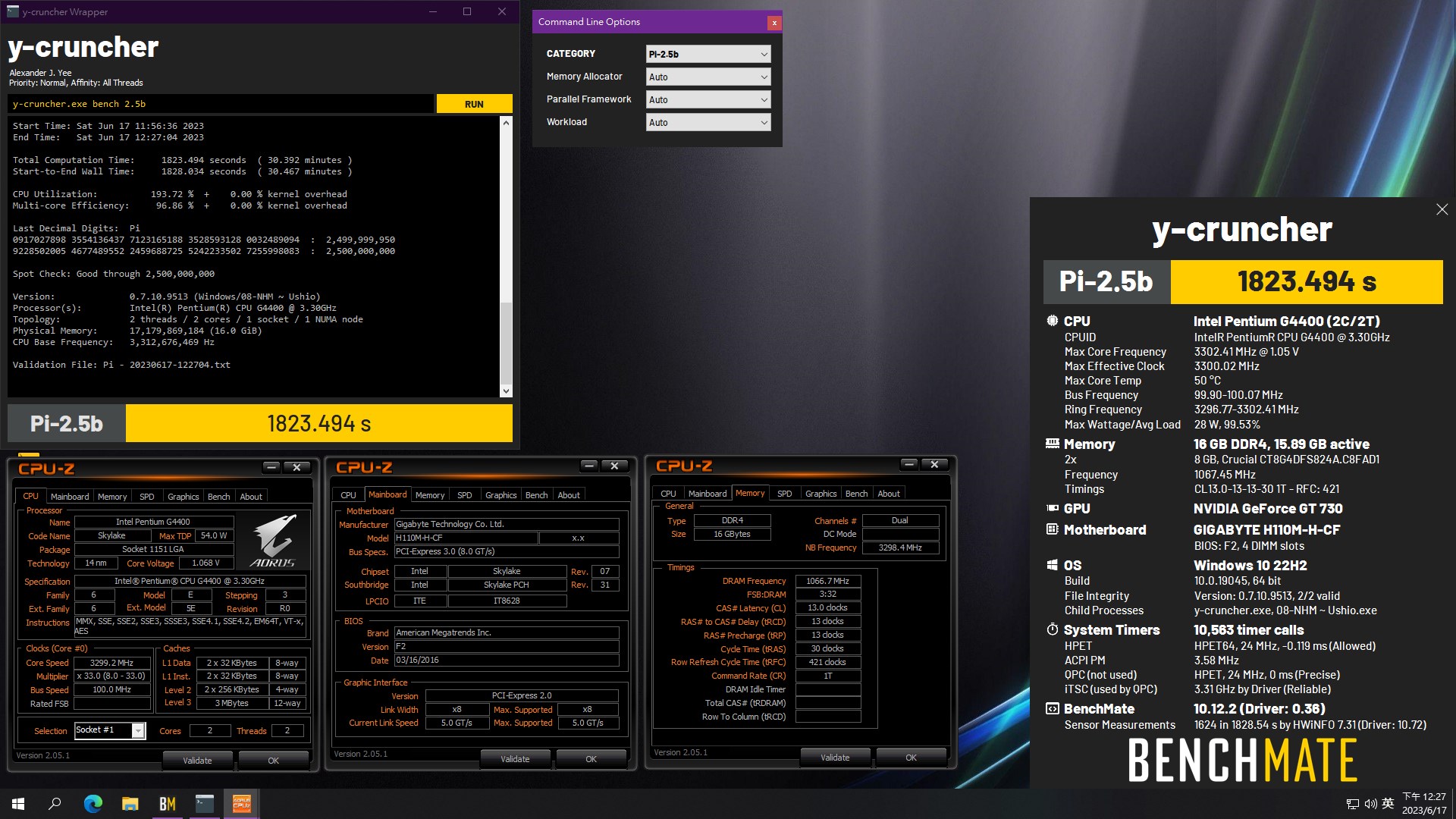Click the Memory icon in BenchMate panel
This screenshot has height=819, width=1456.
click(1052, 444)
